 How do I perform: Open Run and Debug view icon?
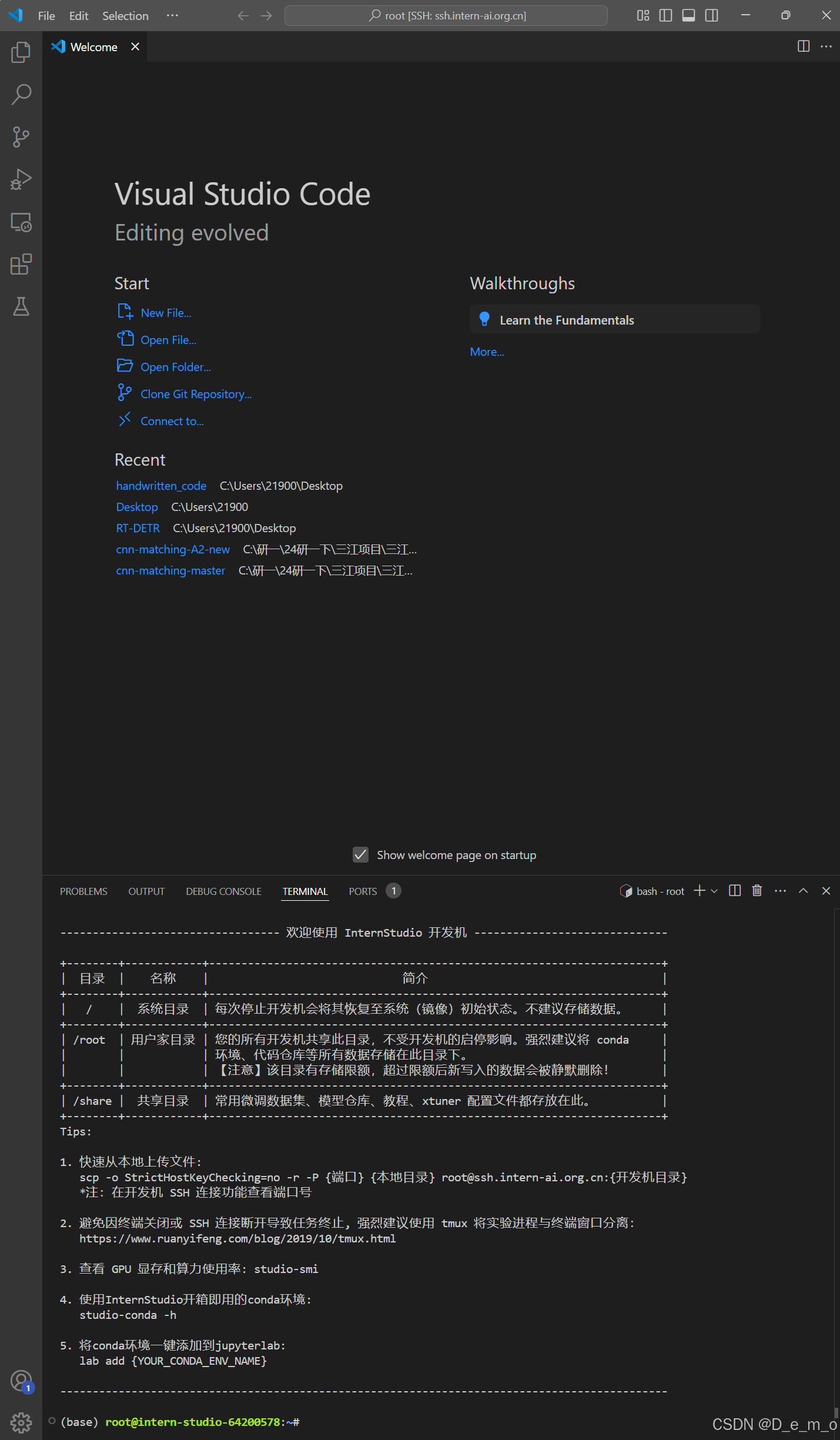point(21,179)
